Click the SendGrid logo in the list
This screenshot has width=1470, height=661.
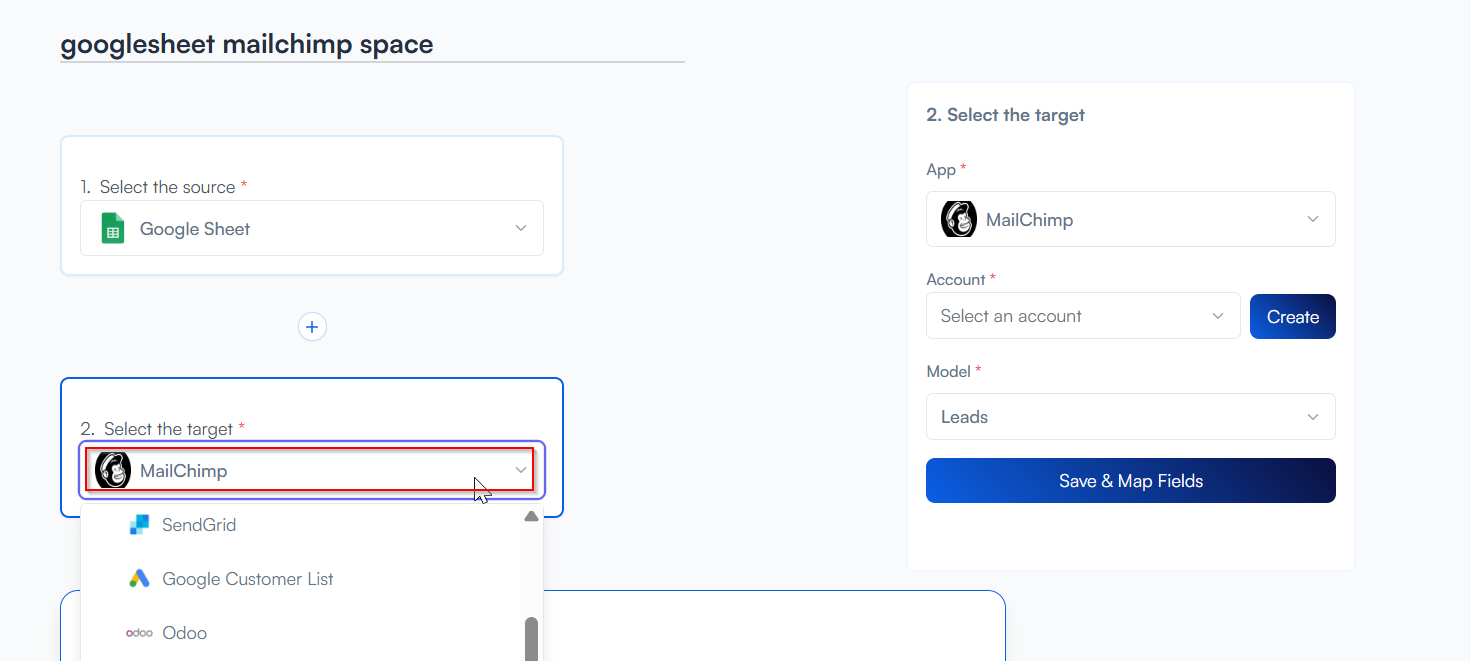click(x=139, y=525)
